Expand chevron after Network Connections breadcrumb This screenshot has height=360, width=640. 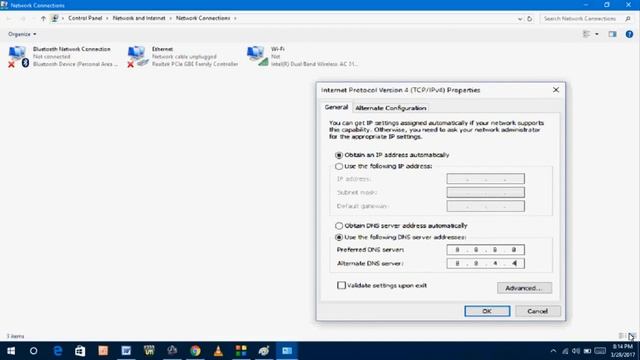235,18
